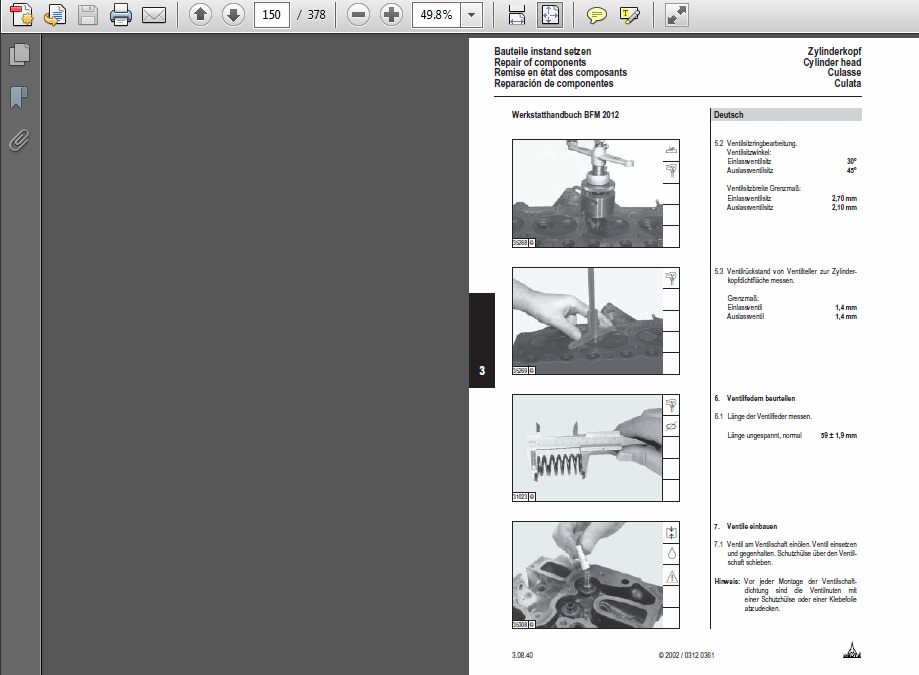
Task: Click the '59 ± 1,9 mm' spring length value
Action: click(x=839, y=435)
